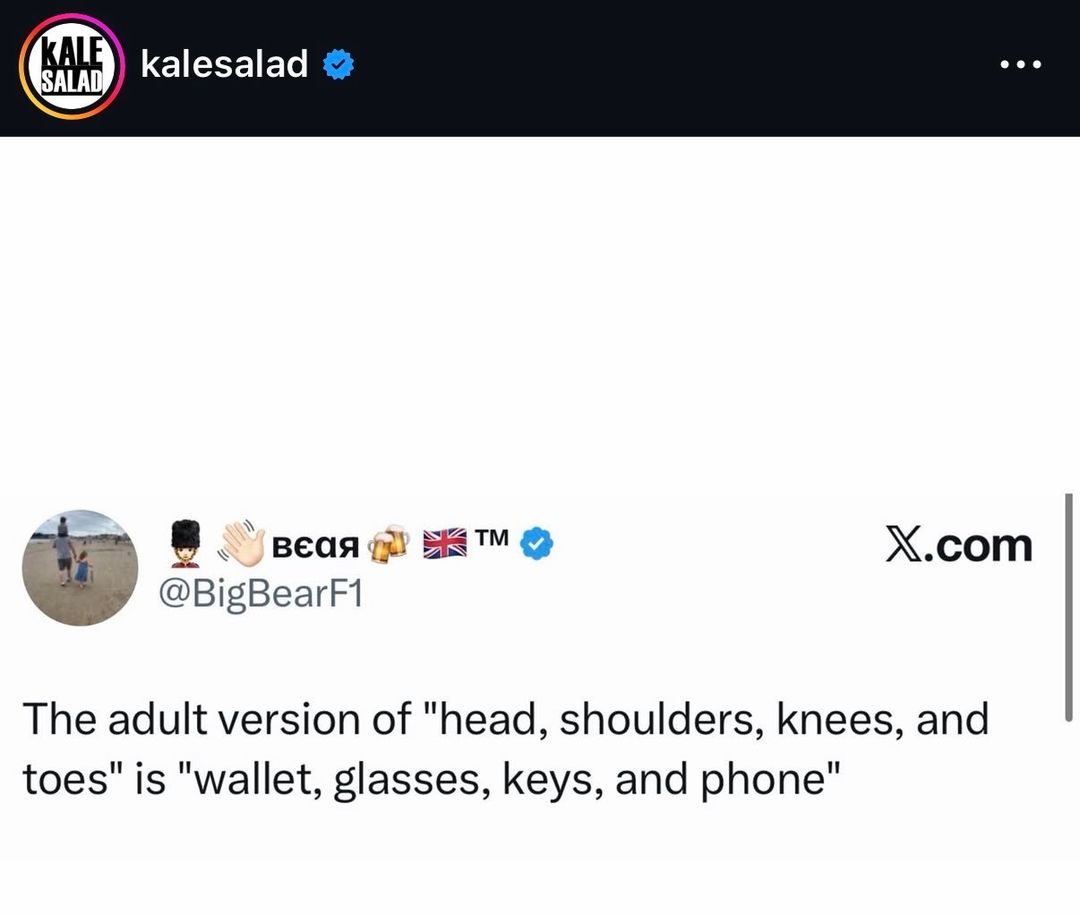Click the tweet text about head, shoulders
This screenshot has height=914, width=1080.
click(506, 719)
